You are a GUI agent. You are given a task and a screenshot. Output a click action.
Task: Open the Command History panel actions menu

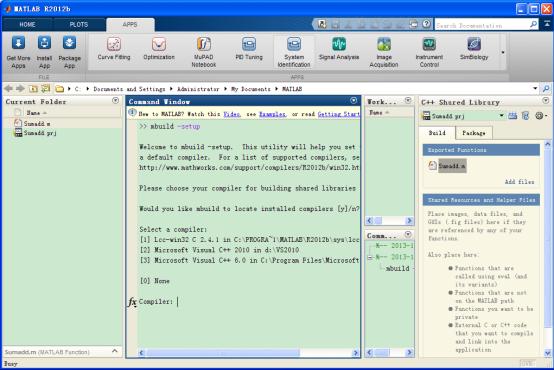click(408, 234)
